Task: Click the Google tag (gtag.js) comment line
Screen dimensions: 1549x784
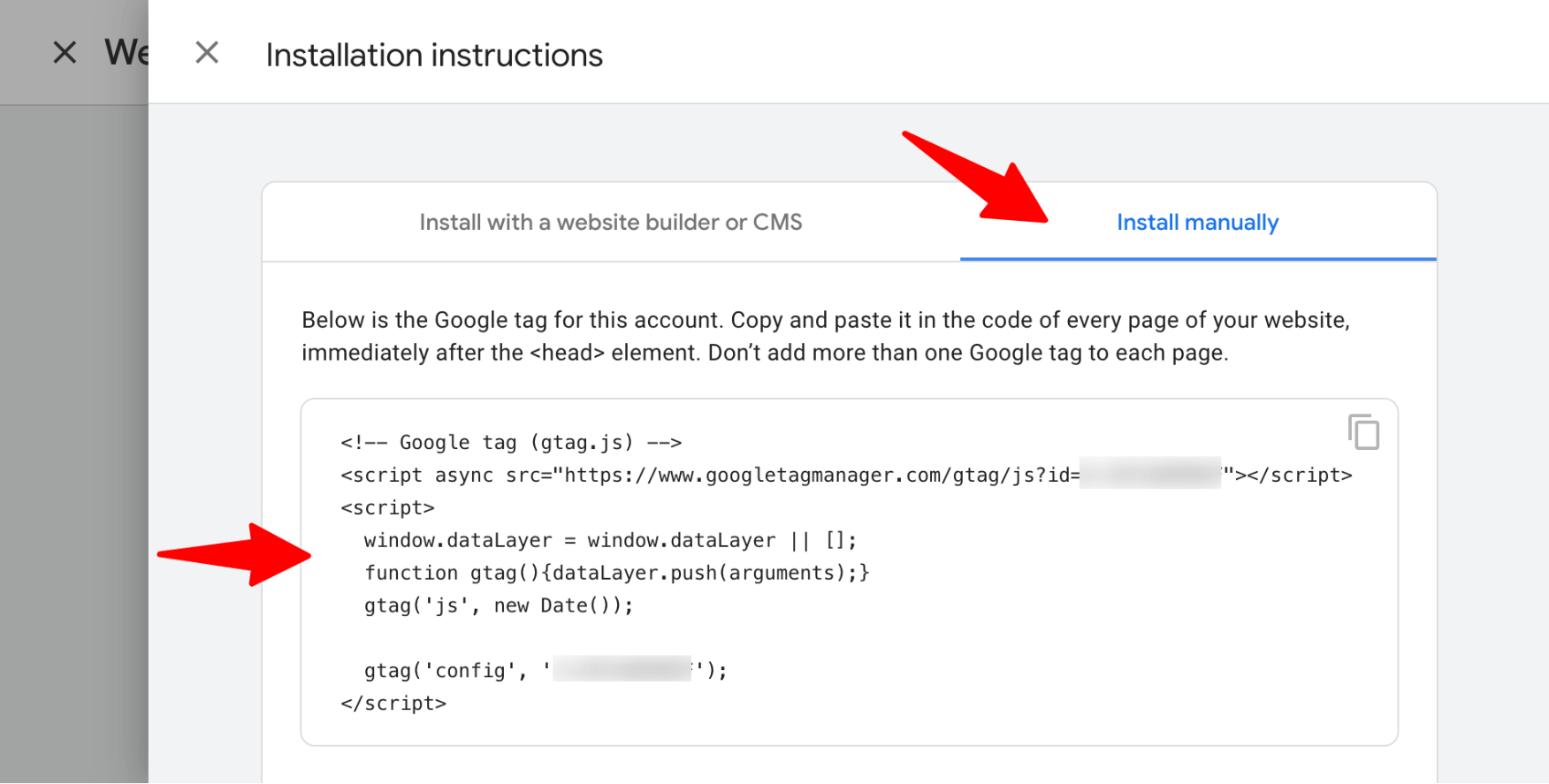Action: 511,443
